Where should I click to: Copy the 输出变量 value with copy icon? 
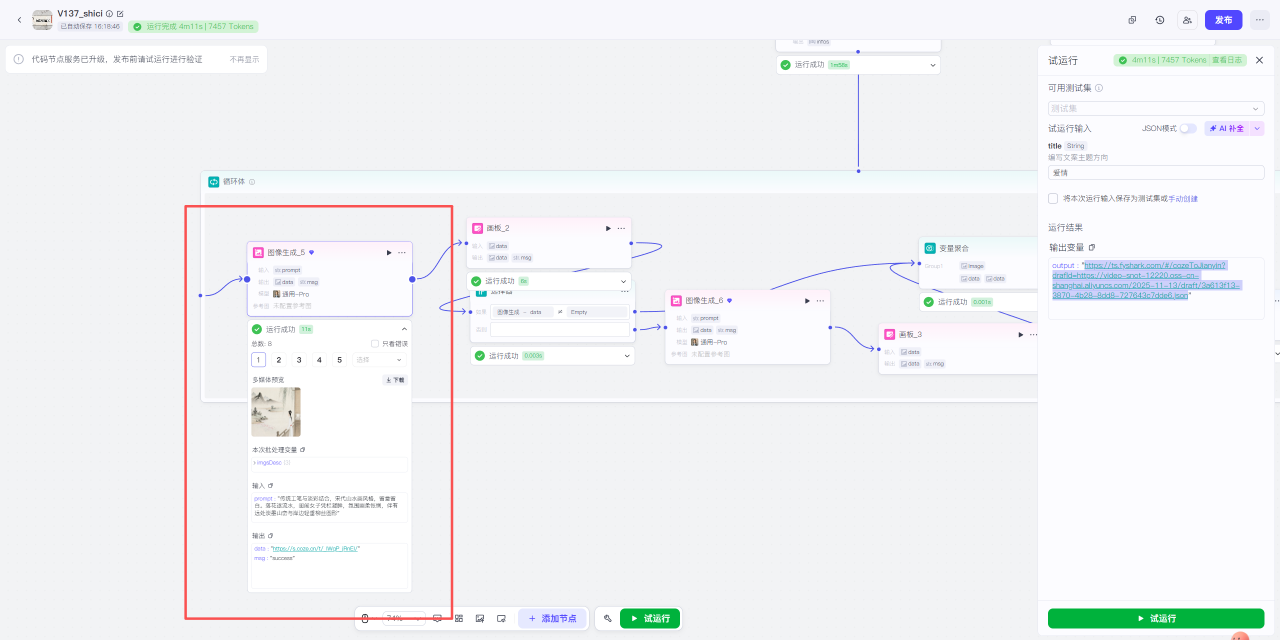pos(1092,247)
